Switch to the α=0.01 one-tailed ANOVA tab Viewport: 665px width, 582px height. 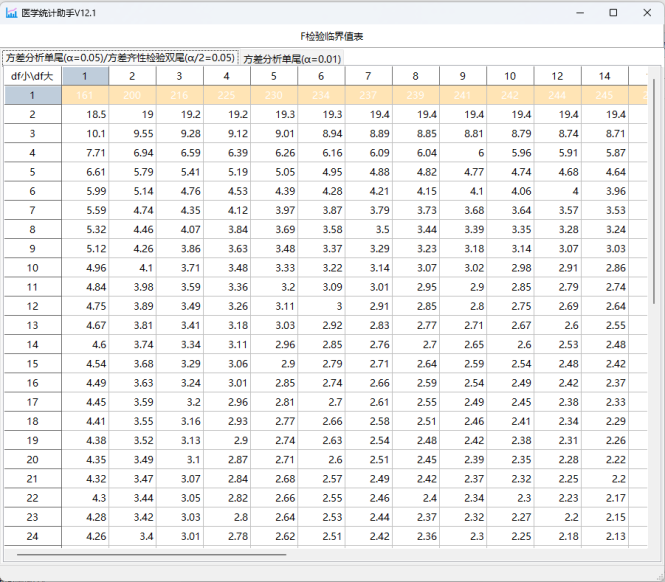click(x=292, y=59)
